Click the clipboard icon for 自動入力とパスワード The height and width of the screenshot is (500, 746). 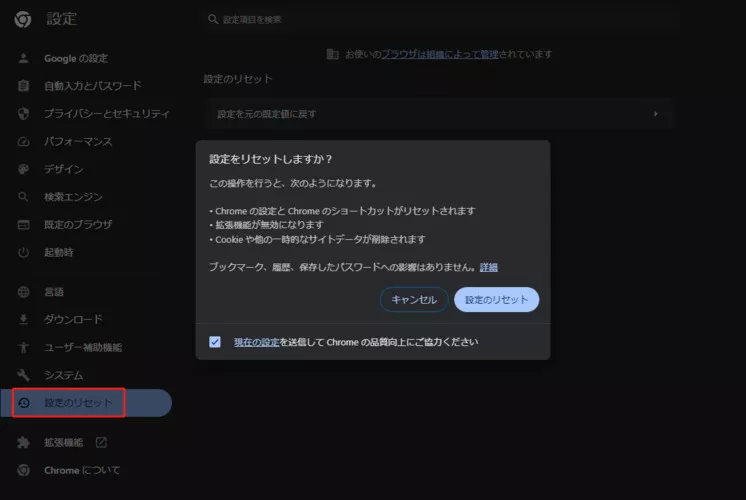[x=23, y=86]
